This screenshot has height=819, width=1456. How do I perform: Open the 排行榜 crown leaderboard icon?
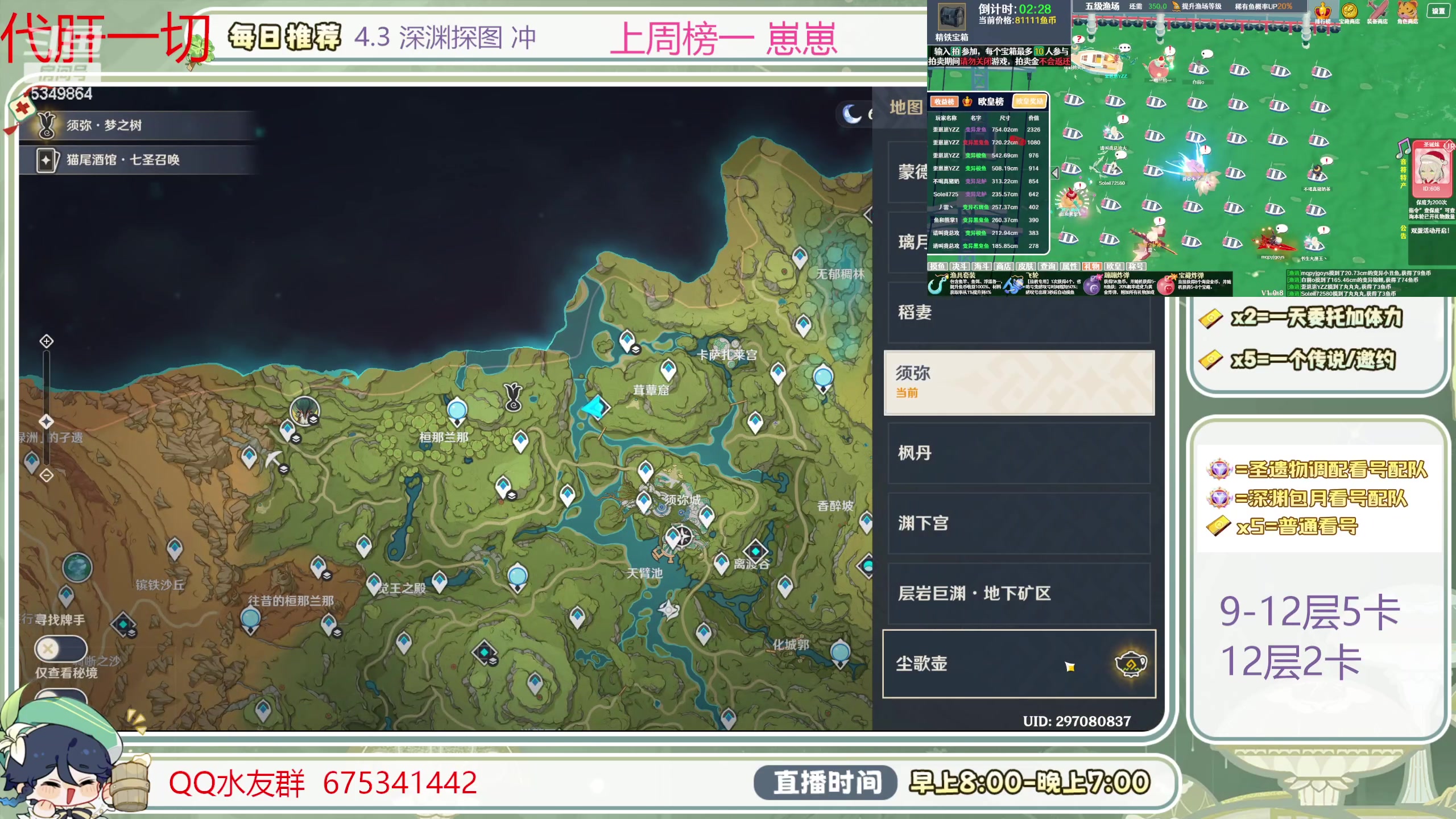coord(1322,11)
